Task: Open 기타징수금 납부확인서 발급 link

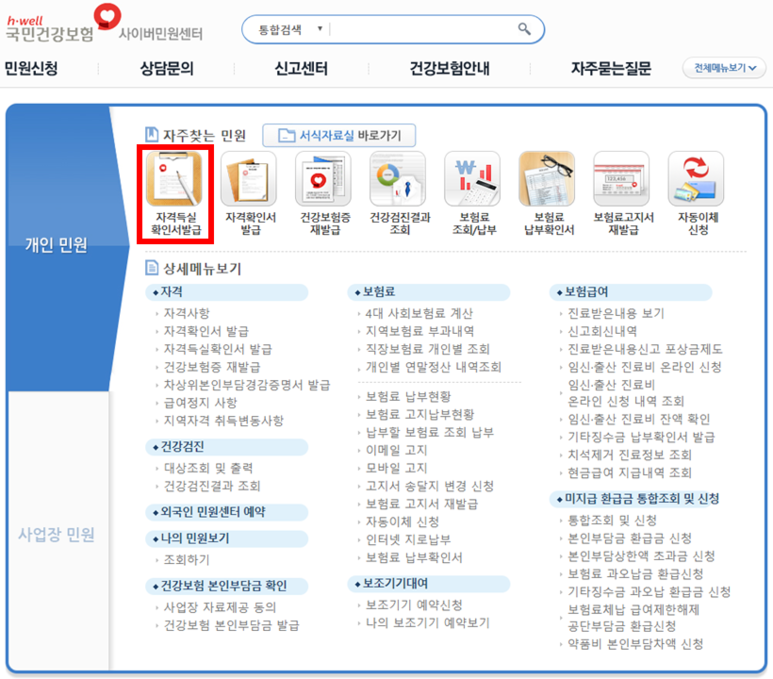Action: point(641,437)
